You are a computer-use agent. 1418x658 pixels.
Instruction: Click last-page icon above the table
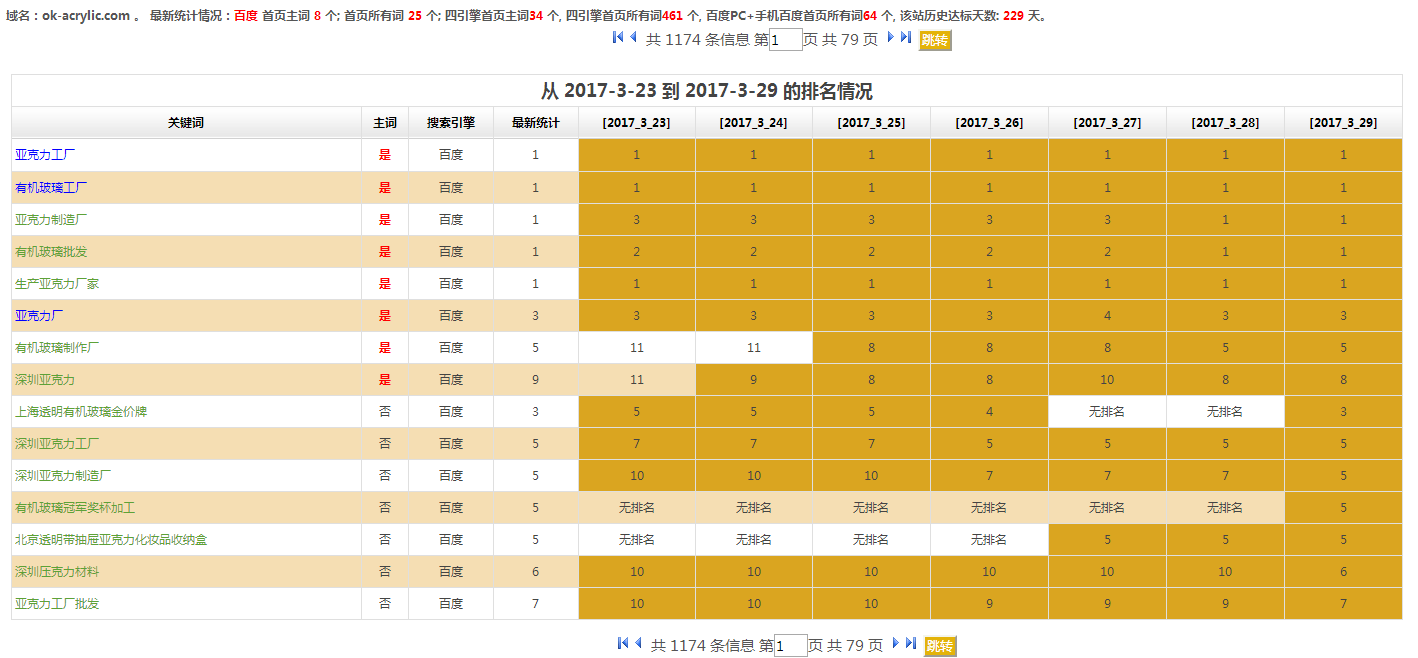(906, 38)
